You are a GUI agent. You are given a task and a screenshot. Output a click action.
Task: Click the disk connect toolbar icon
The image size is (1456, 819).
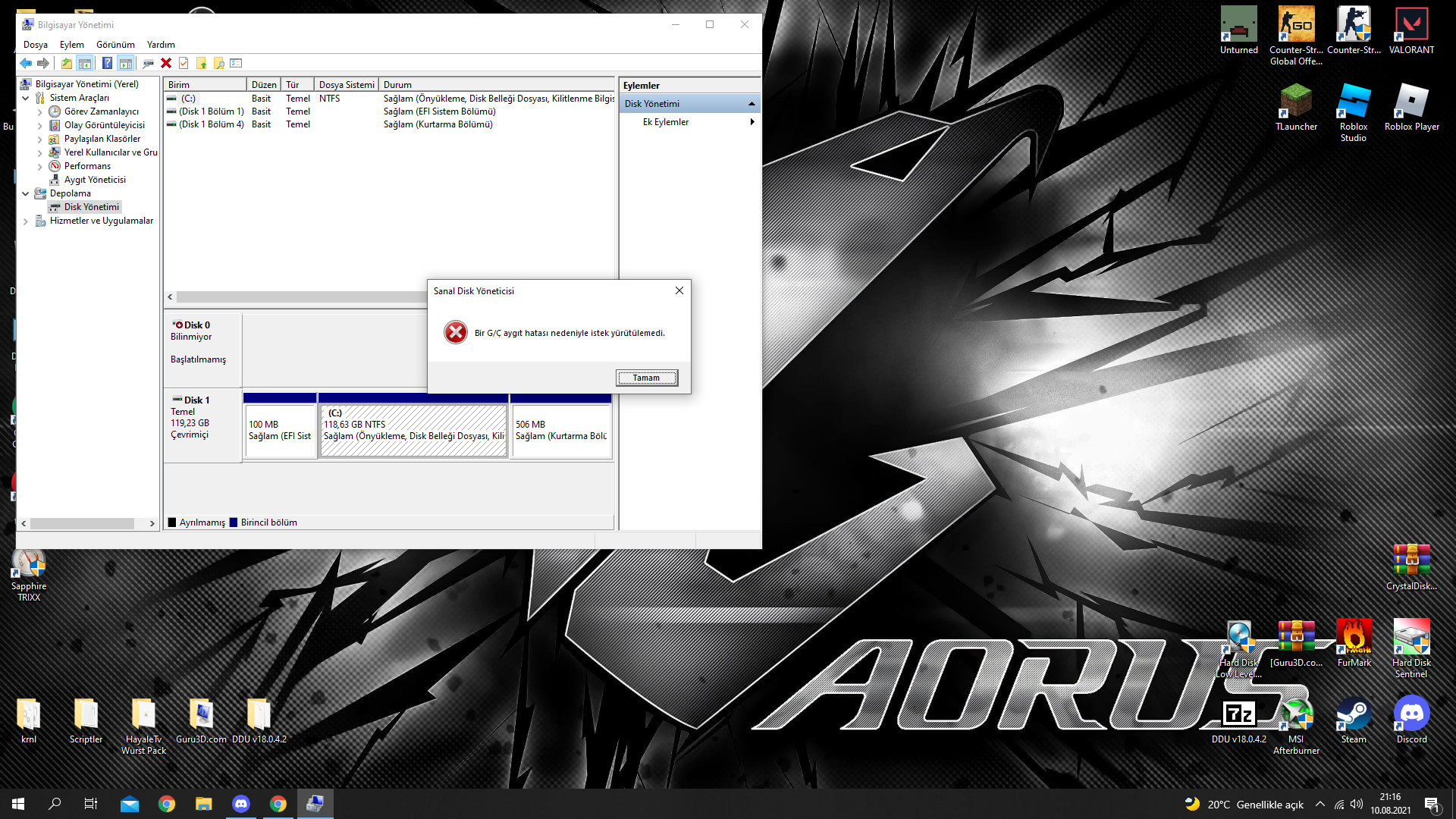coord(148,64)
